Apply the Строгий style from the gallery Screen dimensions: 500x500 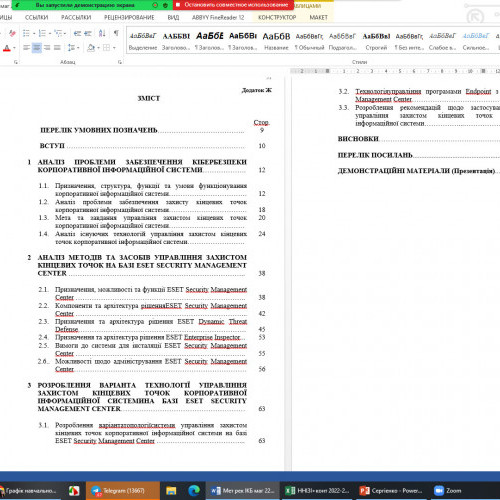click(376, 41)
